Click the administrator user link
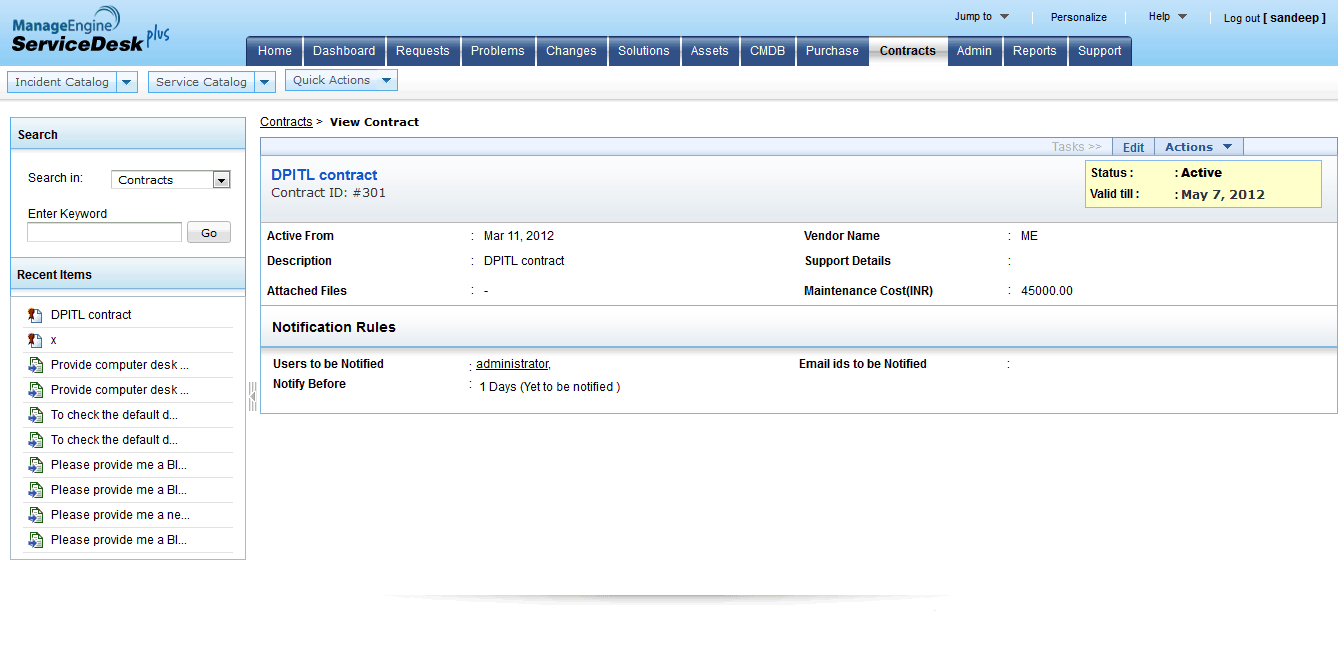The height and width of the screenshot is (663, 1338). tap(512, 364)
